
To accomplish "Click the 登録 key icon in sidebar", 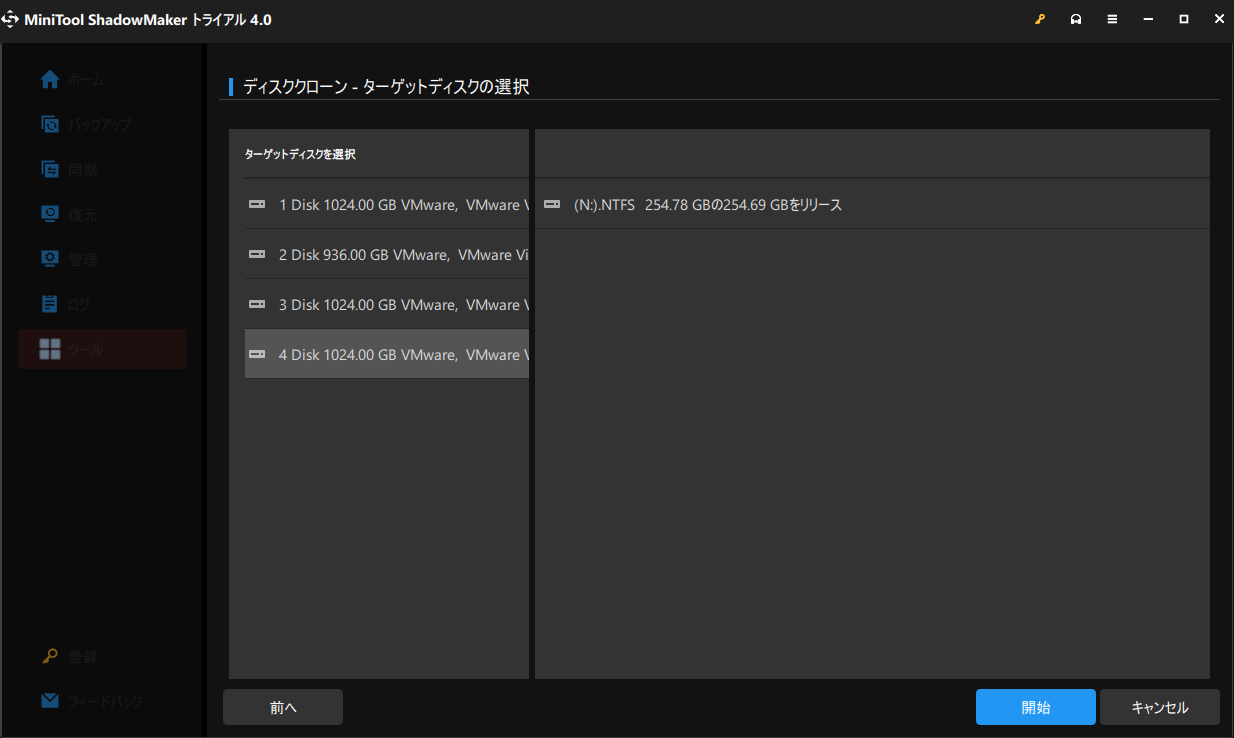I will 50,656.
